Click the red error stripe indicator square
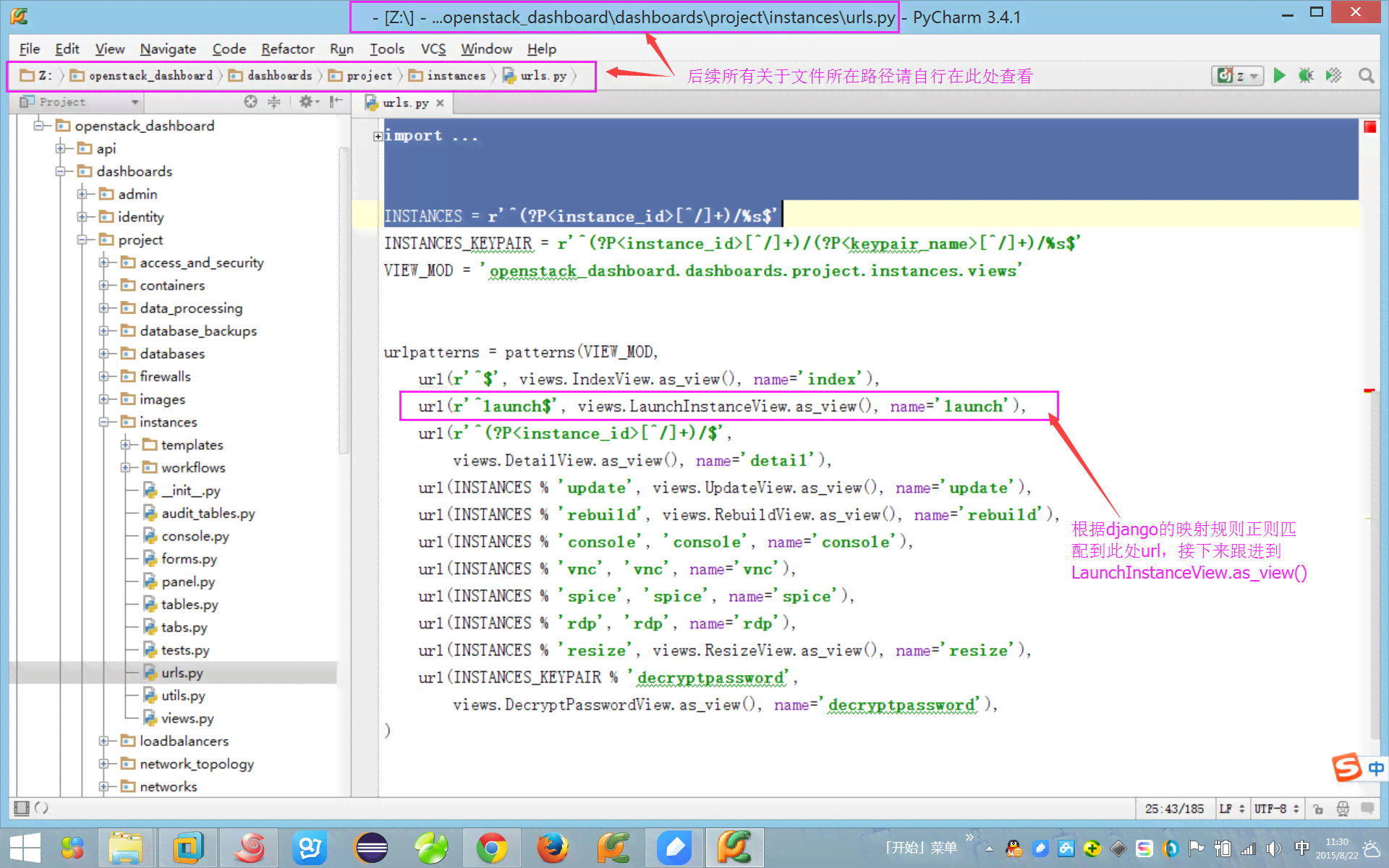Screen dimensions: 1389x868 click(1369, 127)
